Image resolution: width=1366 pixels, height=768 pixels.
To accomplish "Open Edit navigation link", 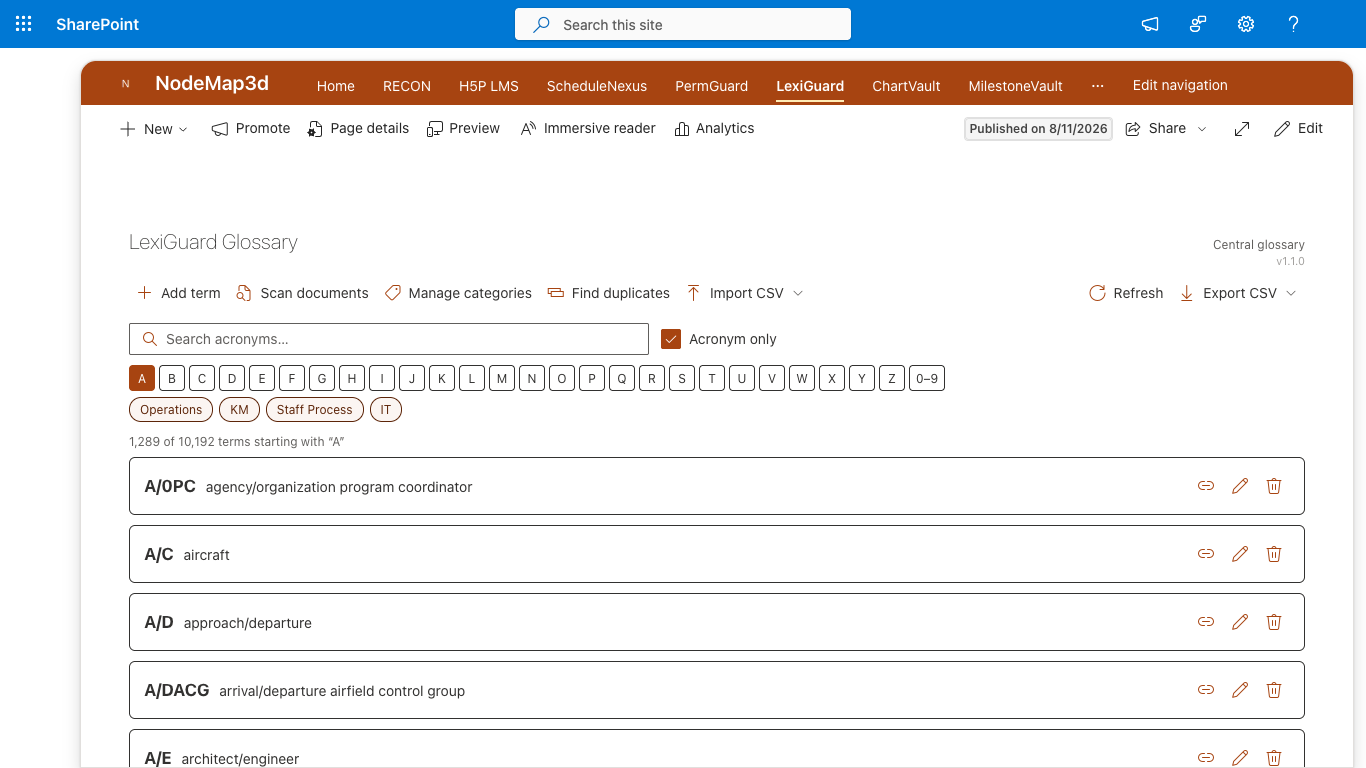I will pyautogui.click(x=1180, y=85).
